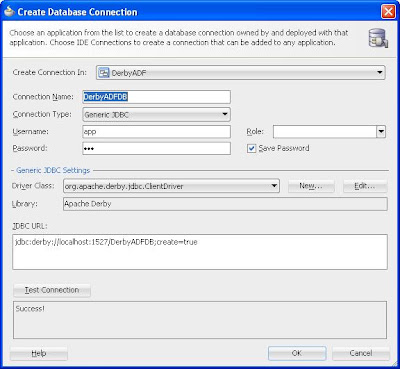Click into the JDBC URL text area

click(200, 252)
